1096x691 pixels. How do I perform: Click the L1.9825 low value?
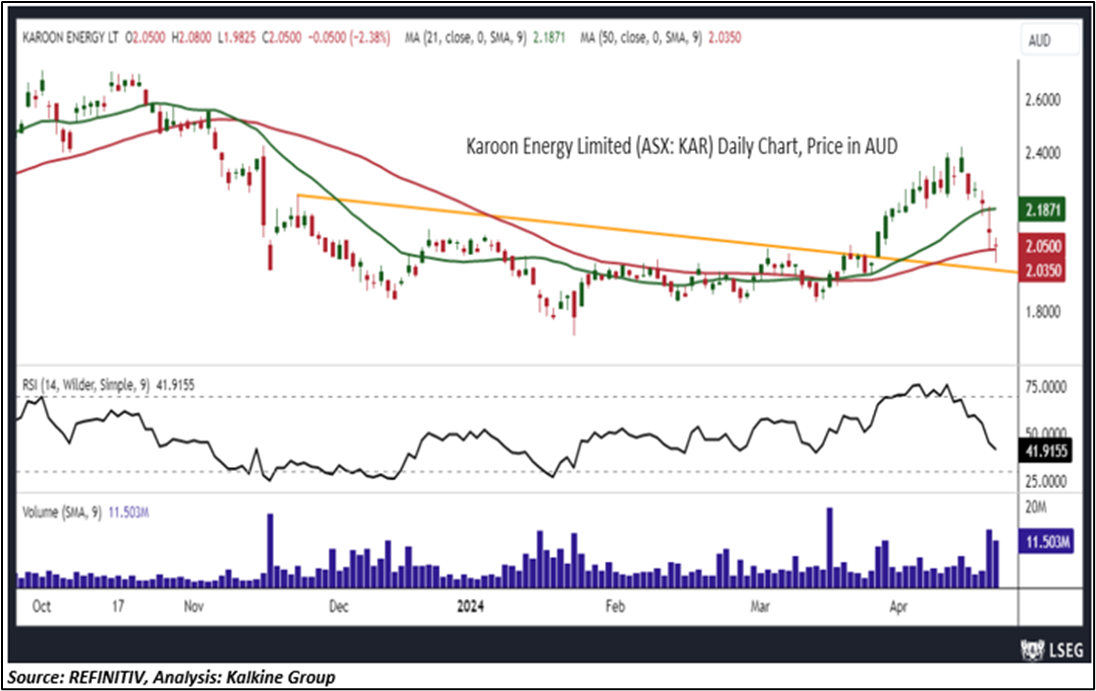[236, 38]
